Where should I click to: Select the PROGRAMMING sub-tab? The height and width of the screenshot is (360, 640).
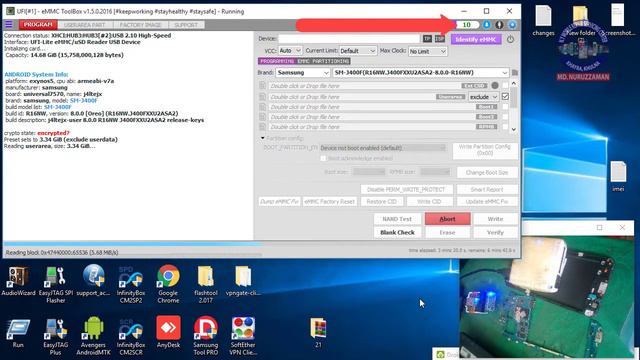click(277, 61)
